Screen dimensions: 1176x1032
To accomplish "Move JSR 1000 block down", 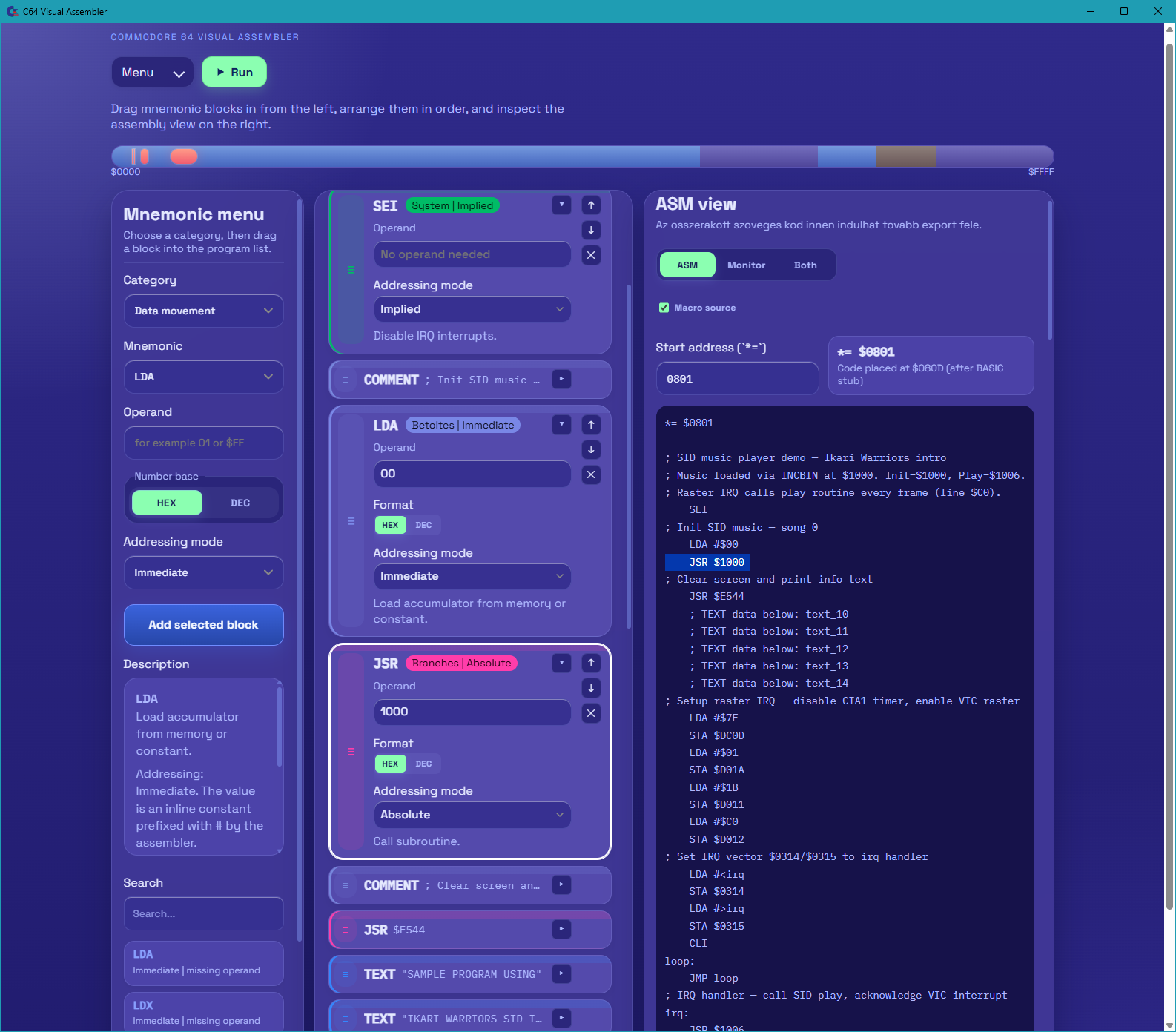I will 591,688.
